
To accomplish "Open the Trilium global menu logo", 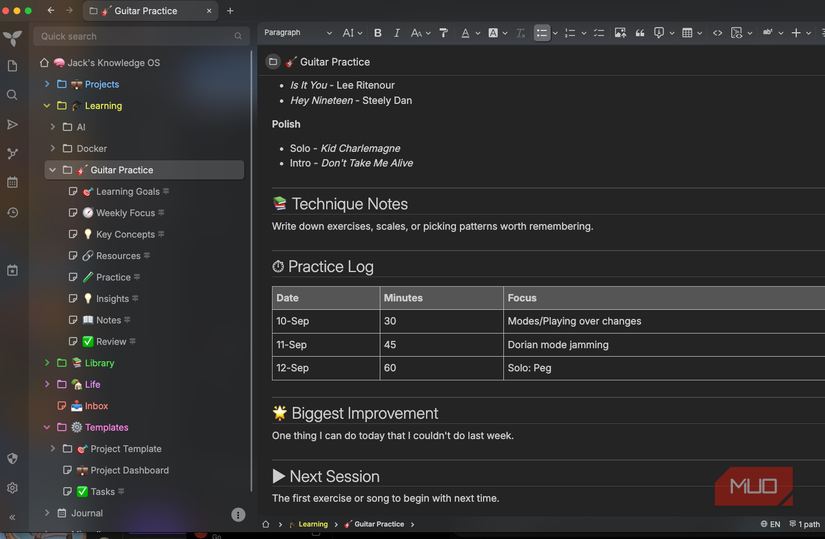I will pos(12,37).
